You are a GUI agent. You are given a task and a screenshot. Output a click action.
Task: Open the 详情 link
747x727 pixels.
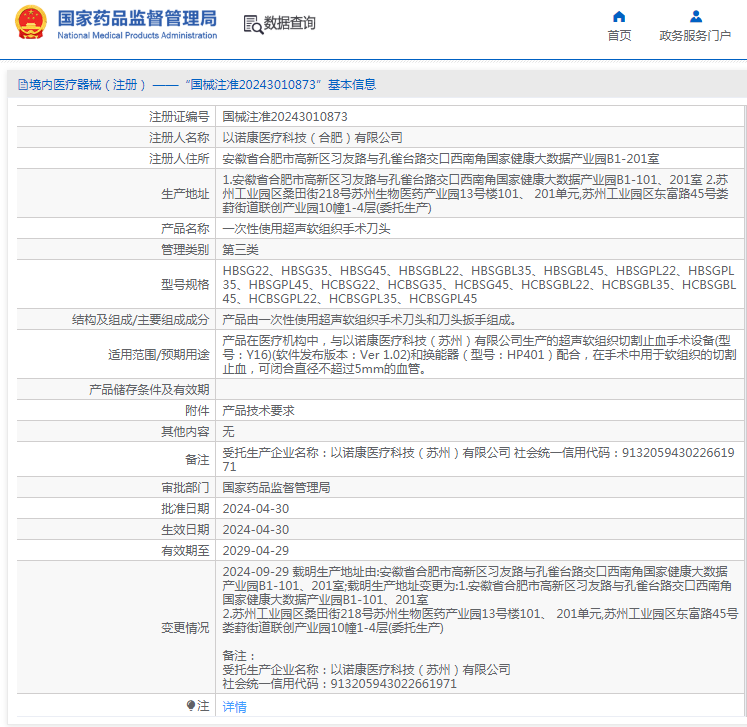click(x=234, y=707)
